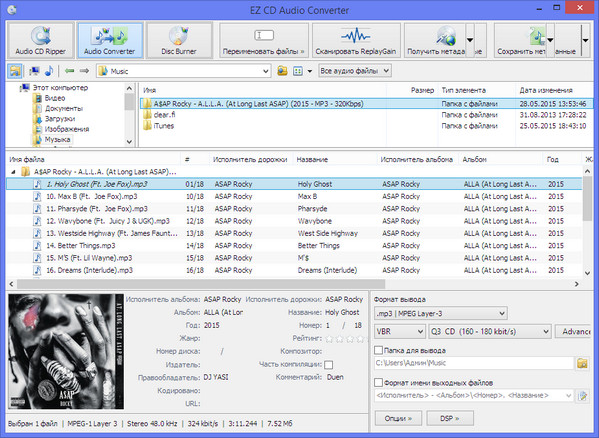Collapse the A$AP Rocky album group
This screenshot has width=599, height=438.
[14, 172]
